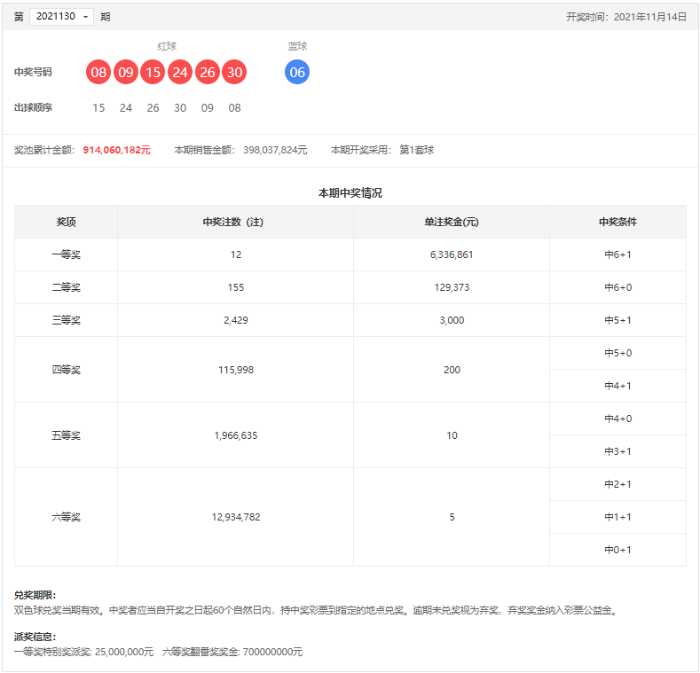Click the 奖项 column header
The height and width of the screenshot is (673, 700).
[66, 222]
